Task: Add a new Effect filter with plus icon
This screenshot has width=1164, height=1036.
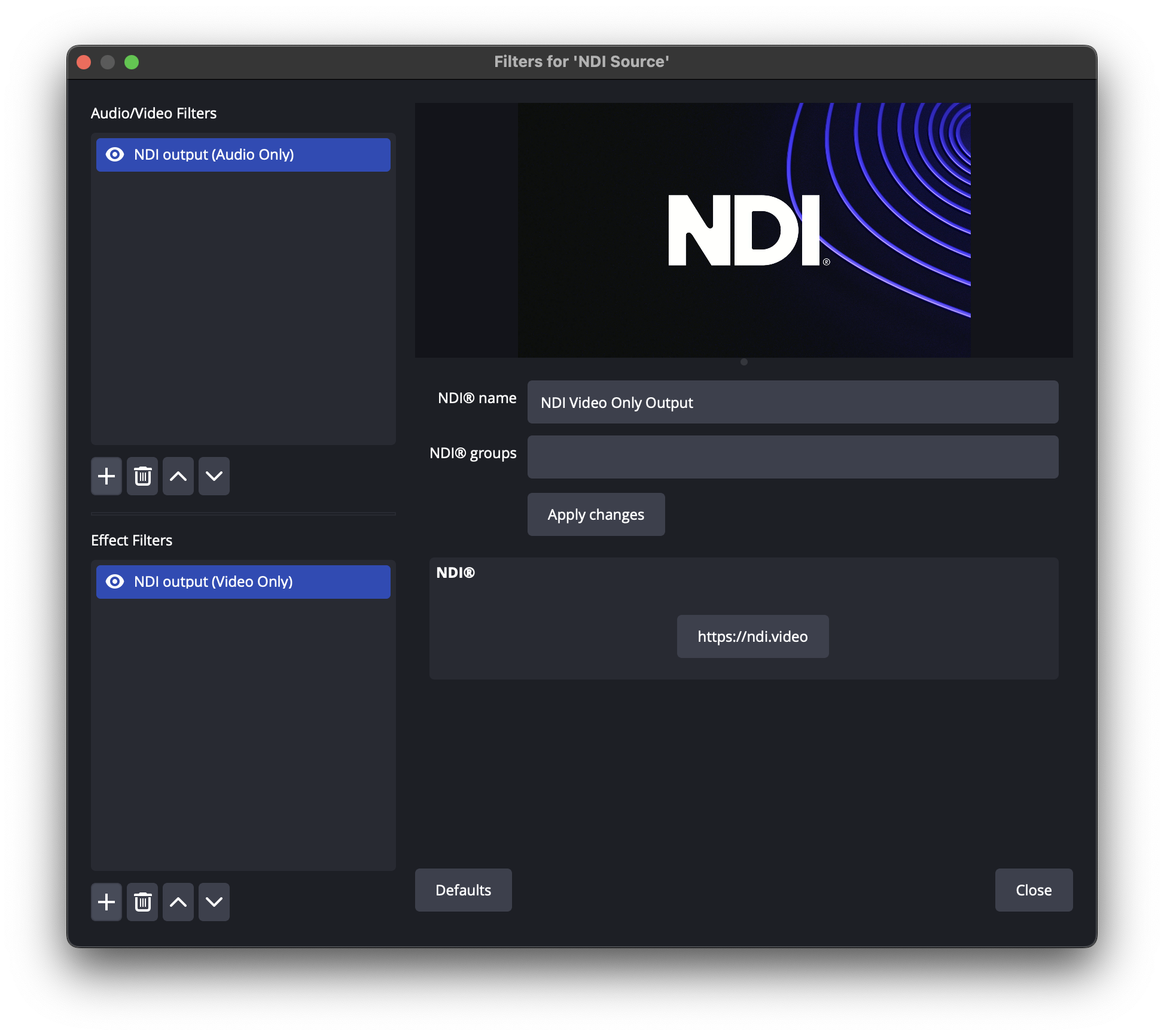Action: (x=106, y=902)
